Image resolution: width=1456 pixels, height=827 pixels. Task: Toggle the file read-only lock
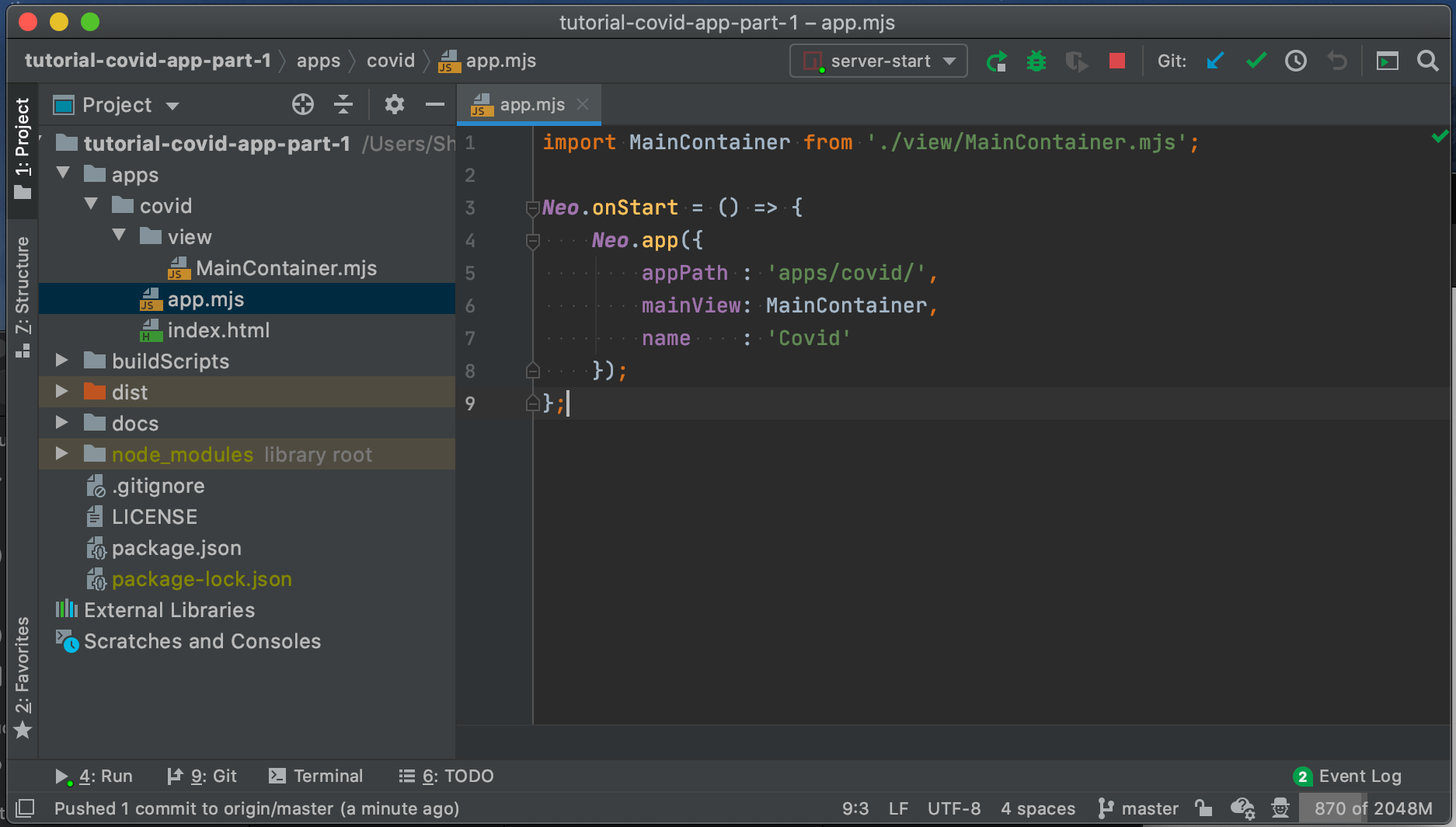tap(1203, 808)
